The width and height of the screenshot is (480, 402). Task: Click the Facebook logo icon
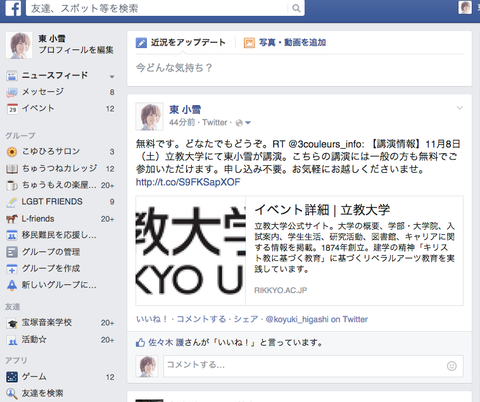(x=13, y=8)
